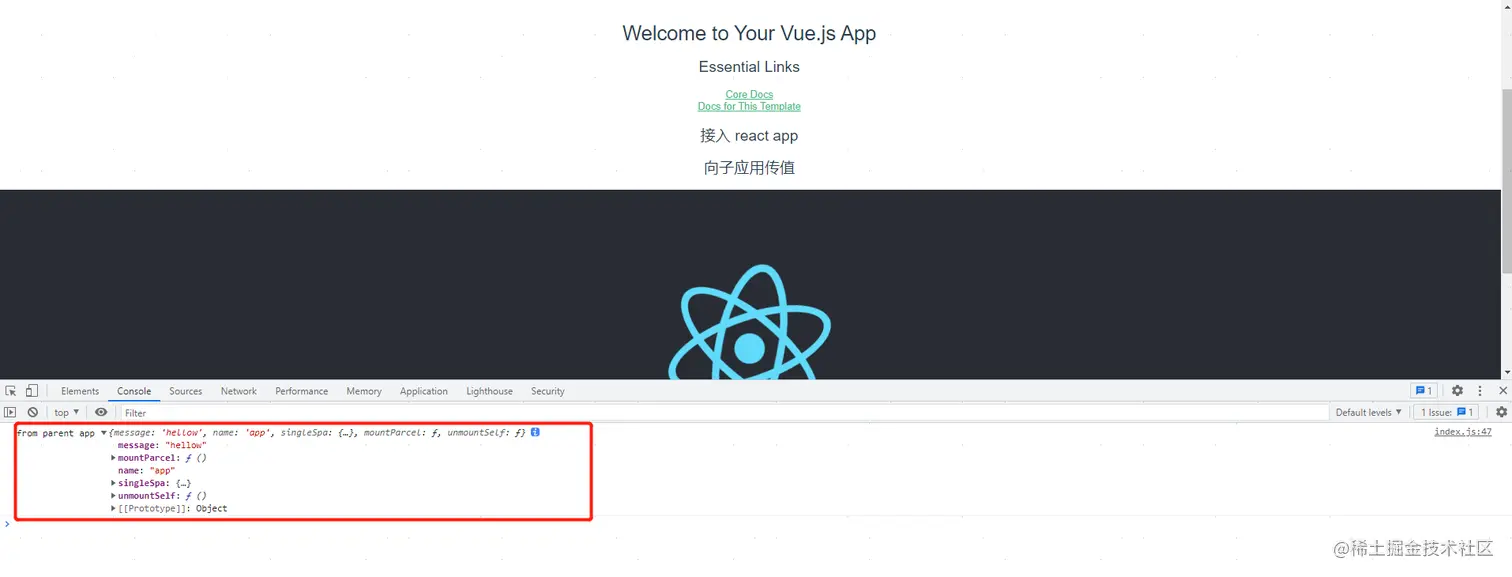Click the Essential Links heading
Screen dimensions: 1512x577
tap(749, 67)
